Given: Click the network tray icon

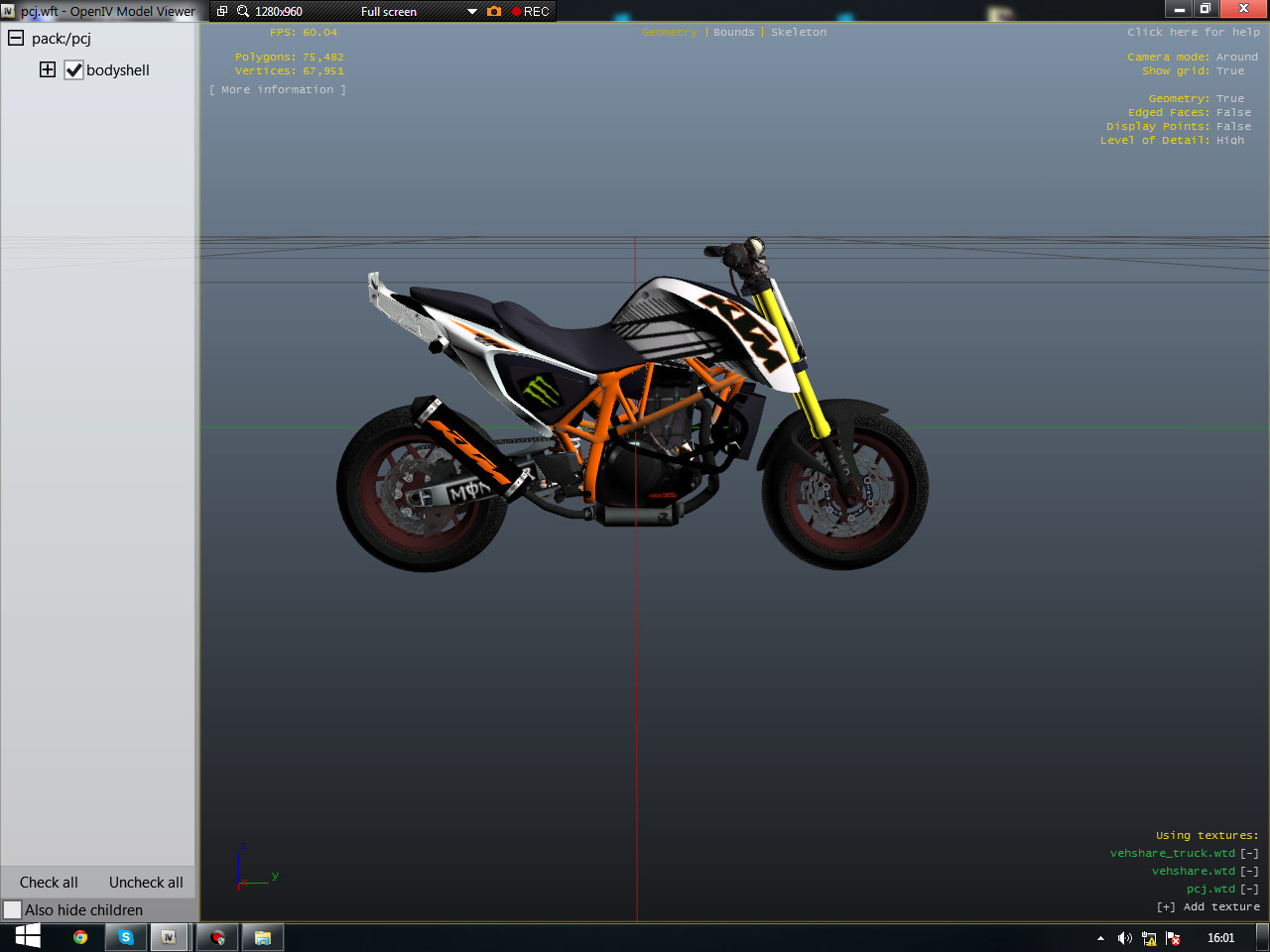Looking at the screenshot, I should [1149, 938].
